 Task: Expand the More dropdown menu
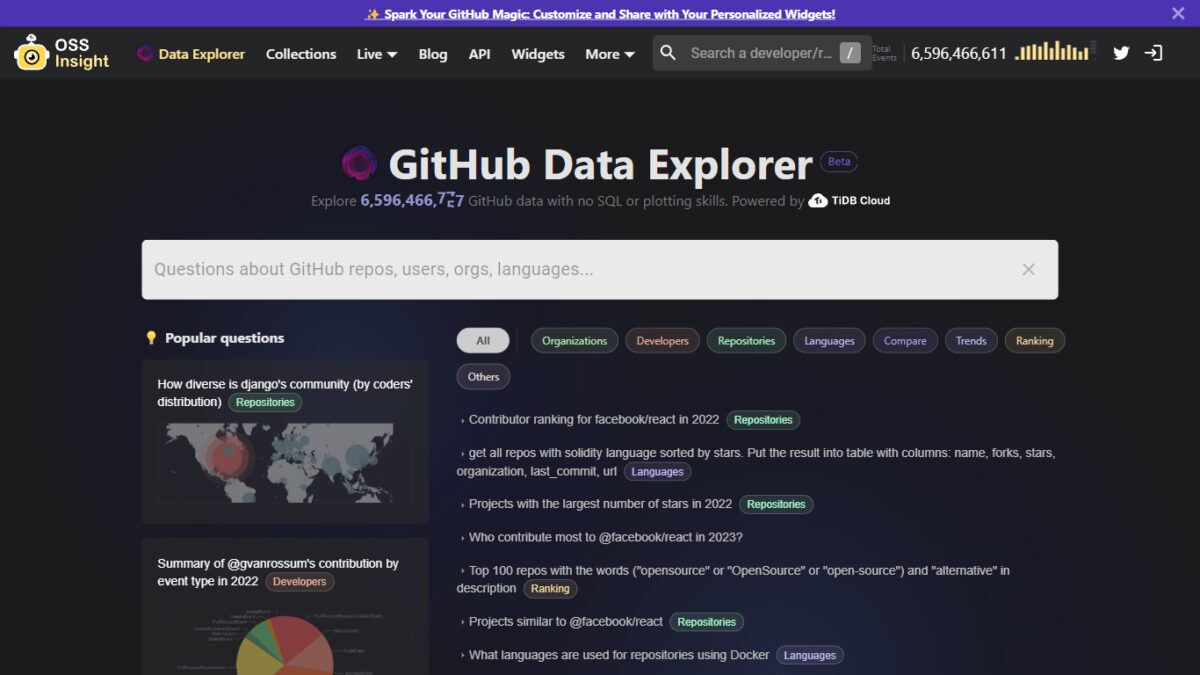[610, 54]
